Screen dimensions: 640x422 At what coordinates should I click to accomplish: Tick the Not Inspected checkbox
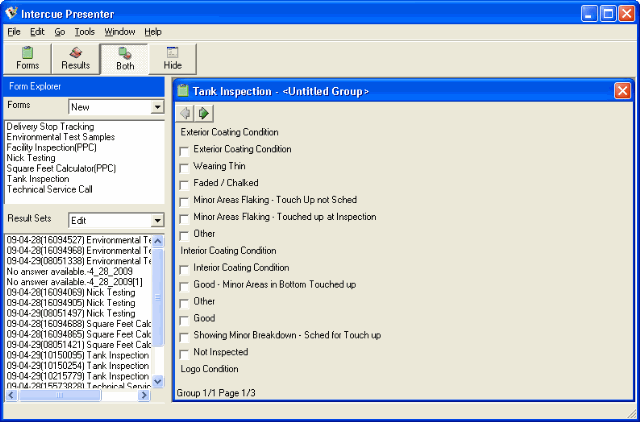click(x=184, y=354)
